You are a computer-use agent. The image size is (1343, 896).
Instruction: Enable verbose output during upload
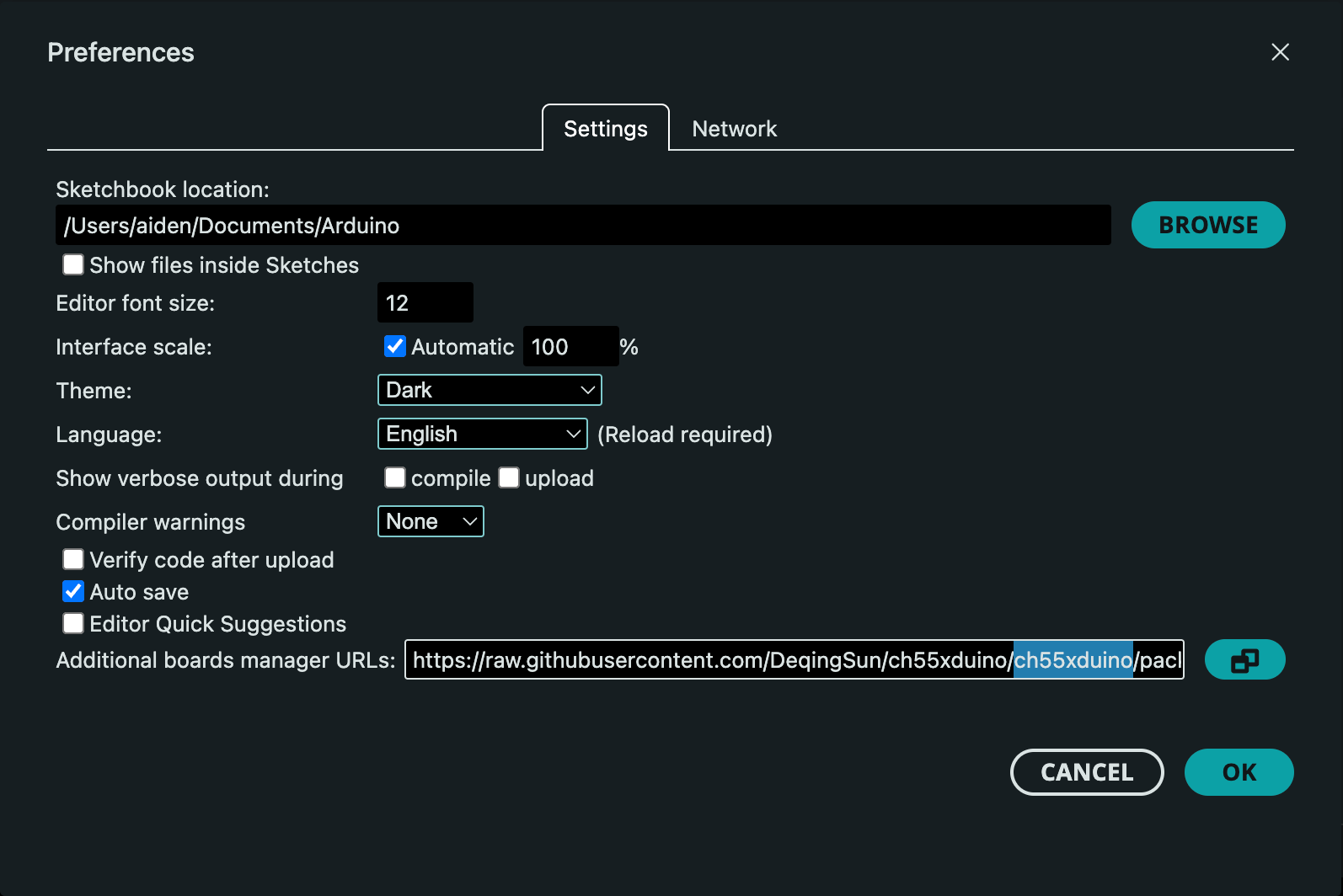509,478
